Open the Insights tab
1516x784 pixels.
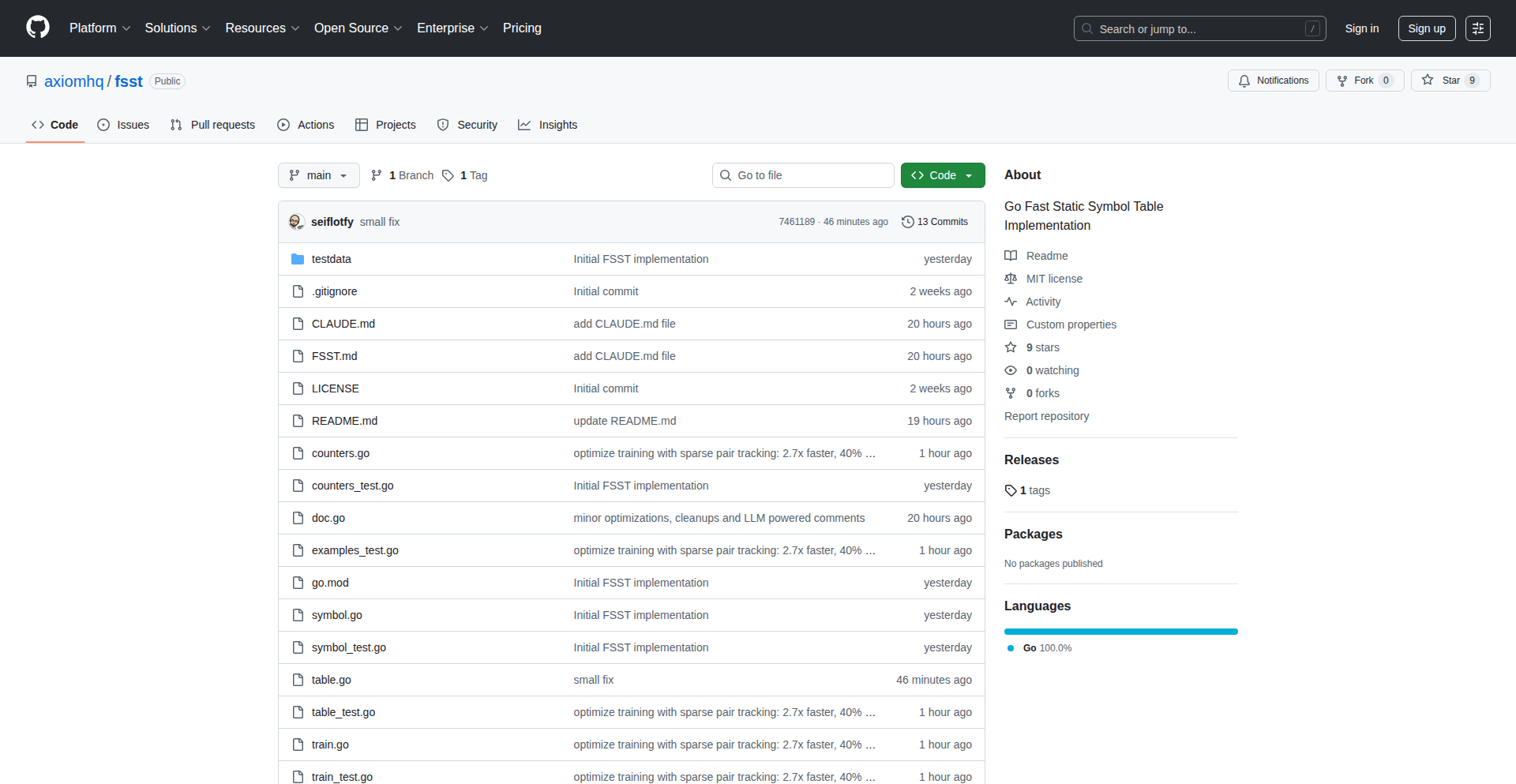coord(548,125)
